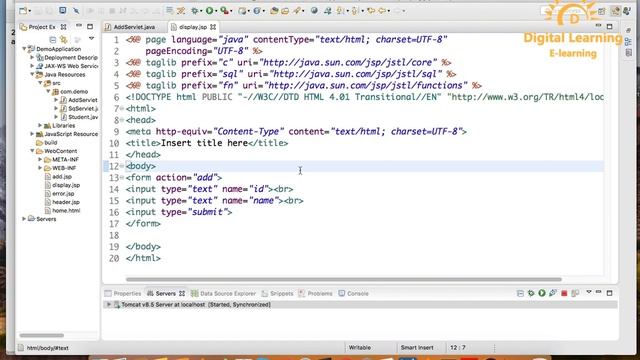
Task: Select display.jsp in project tree
Action: point(62,185)
